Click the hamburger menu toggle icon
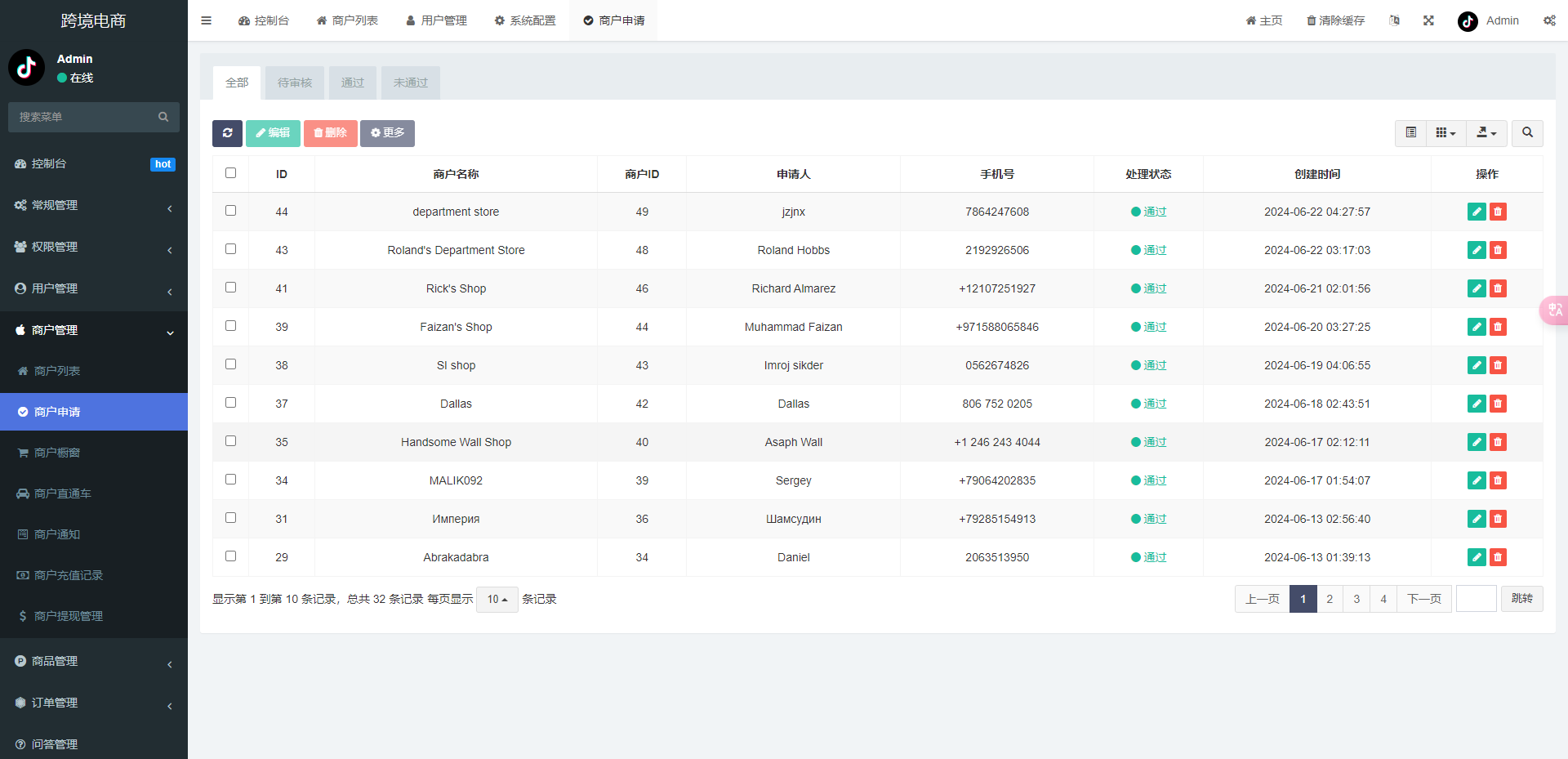 click(207, 20)
